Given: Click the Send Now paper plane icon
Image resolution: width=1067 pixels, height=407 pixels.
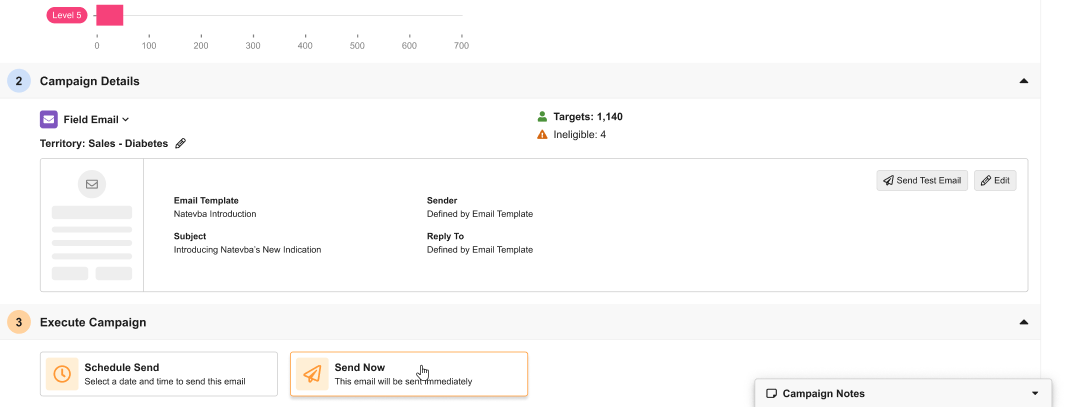Looking at the screenshot, I should tap(312, 374).
